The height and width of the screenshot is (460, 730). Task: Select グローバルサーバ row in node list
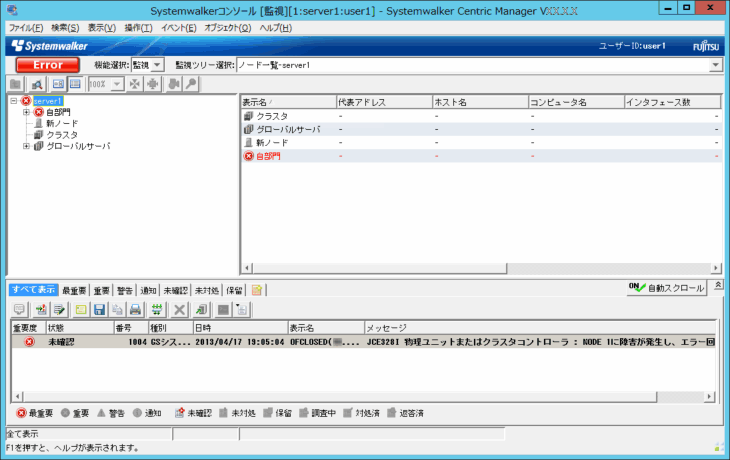point(481,129)
